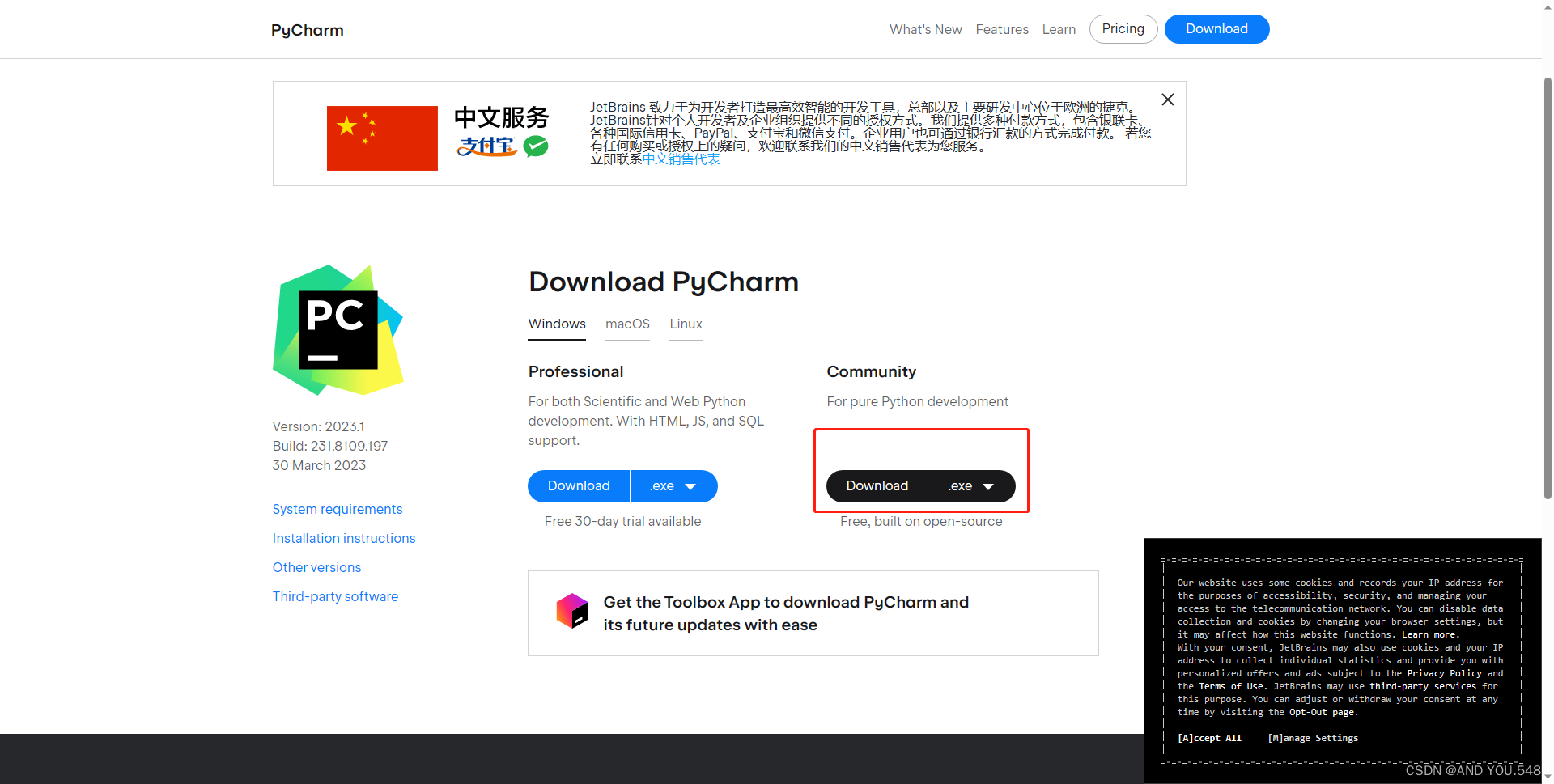Open Learn more link in cookie notice
This screenshot has height=784, width=1554.
(x=1431, y=634)
